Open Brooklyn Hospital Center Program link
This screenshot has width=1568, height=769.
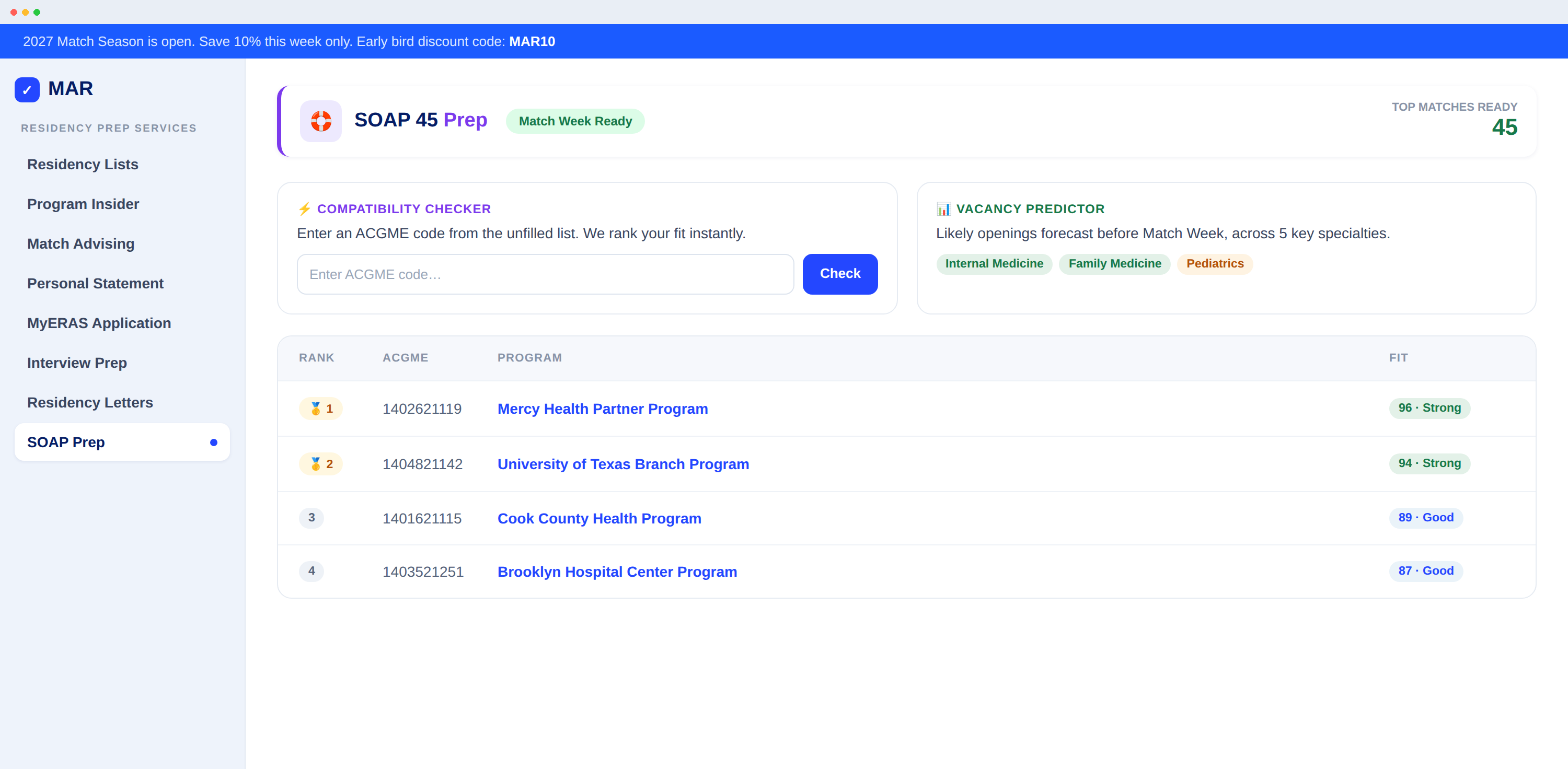pyautogui.click(x=617, y=572)
